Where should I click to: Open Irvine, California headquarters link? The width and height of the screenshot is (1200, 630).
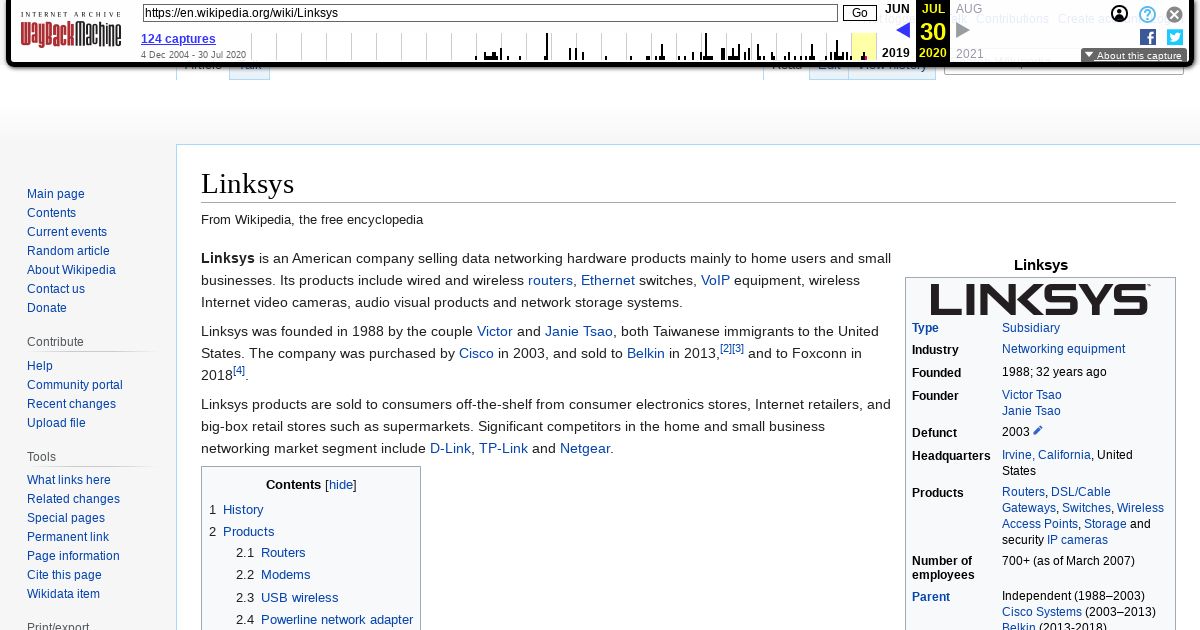(x=1046, y=455)
